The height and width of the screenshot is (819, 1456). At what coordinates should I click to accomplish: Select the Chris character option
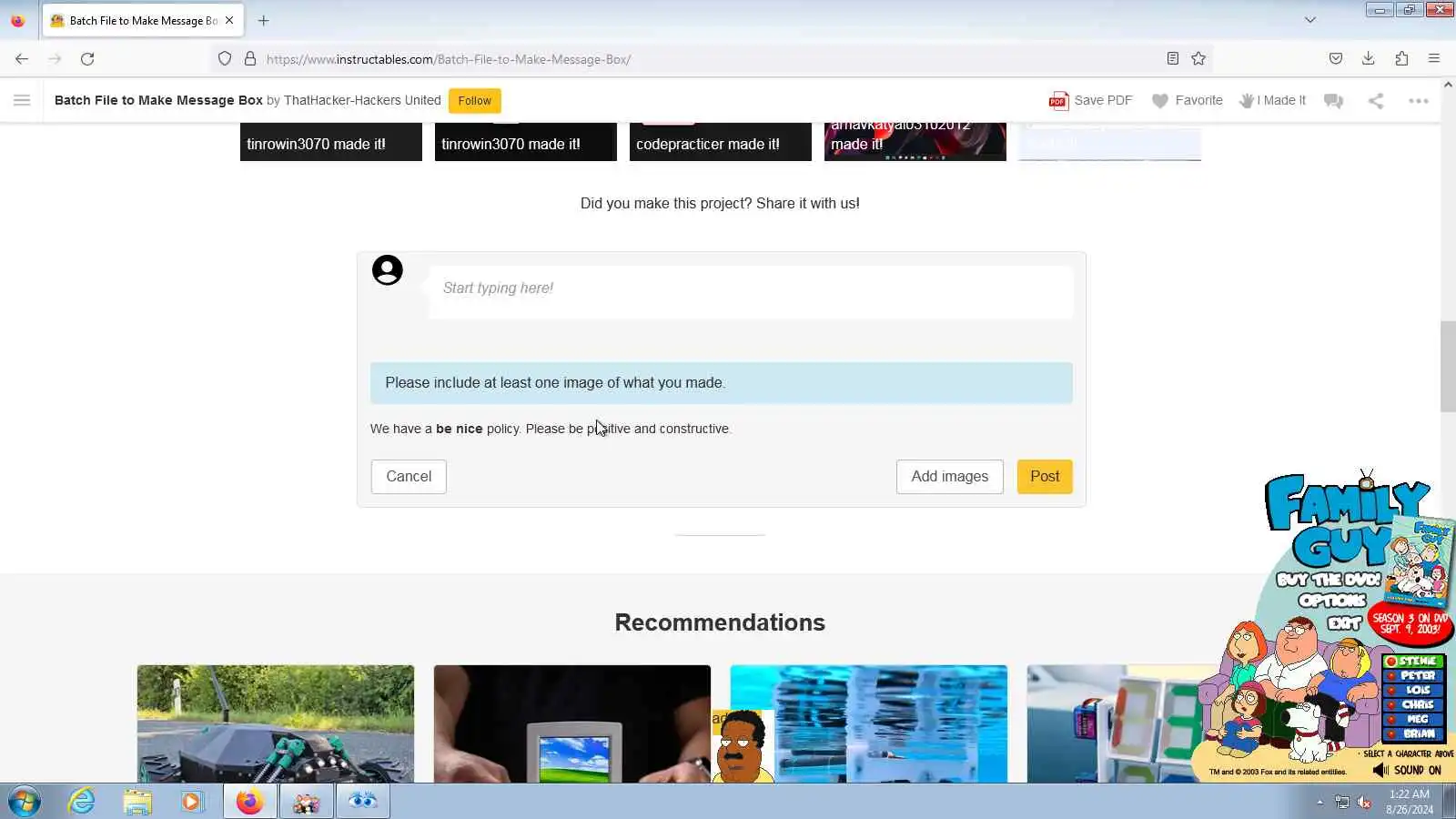1413,705
